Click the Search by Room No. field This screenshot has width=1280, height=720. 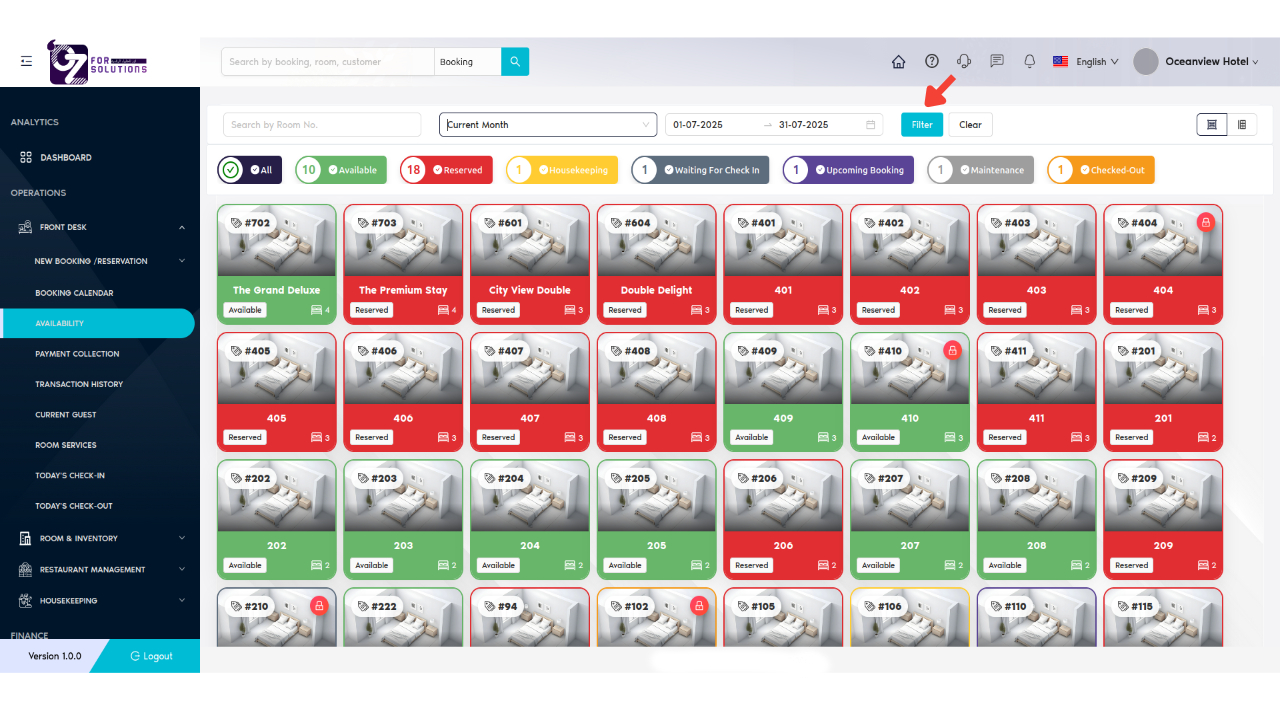tap(321, 125)
